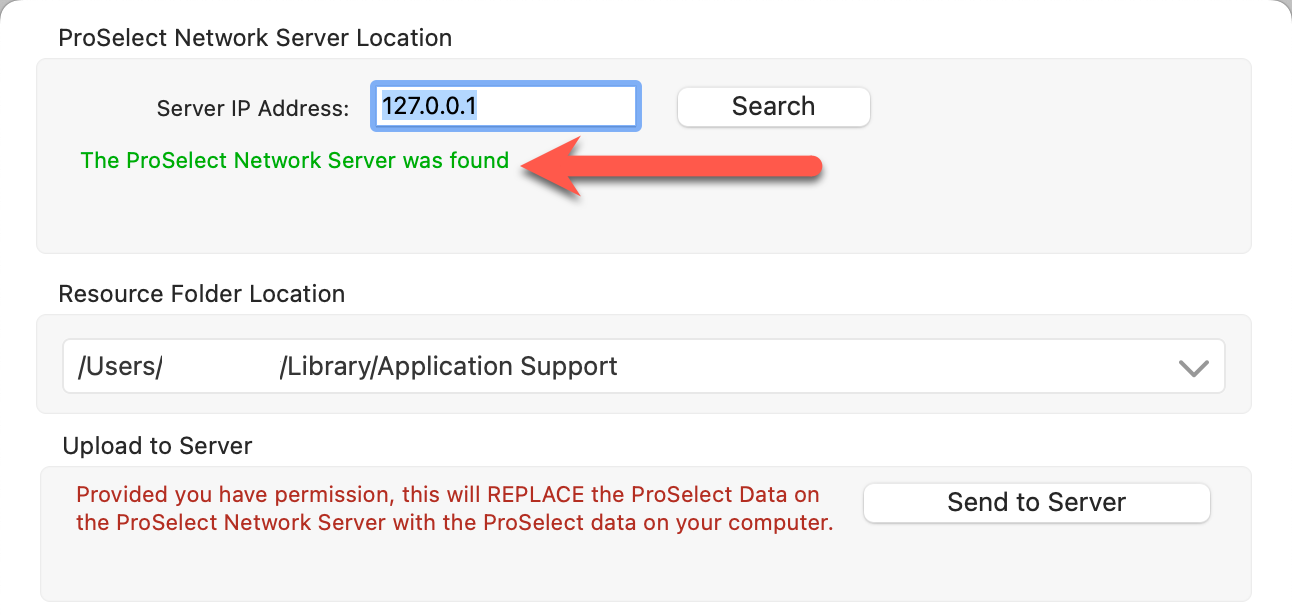This screenshot has width=1292, height=616.
Task: Click the Upload to Server heading
Action: click(x=157, y=446)
